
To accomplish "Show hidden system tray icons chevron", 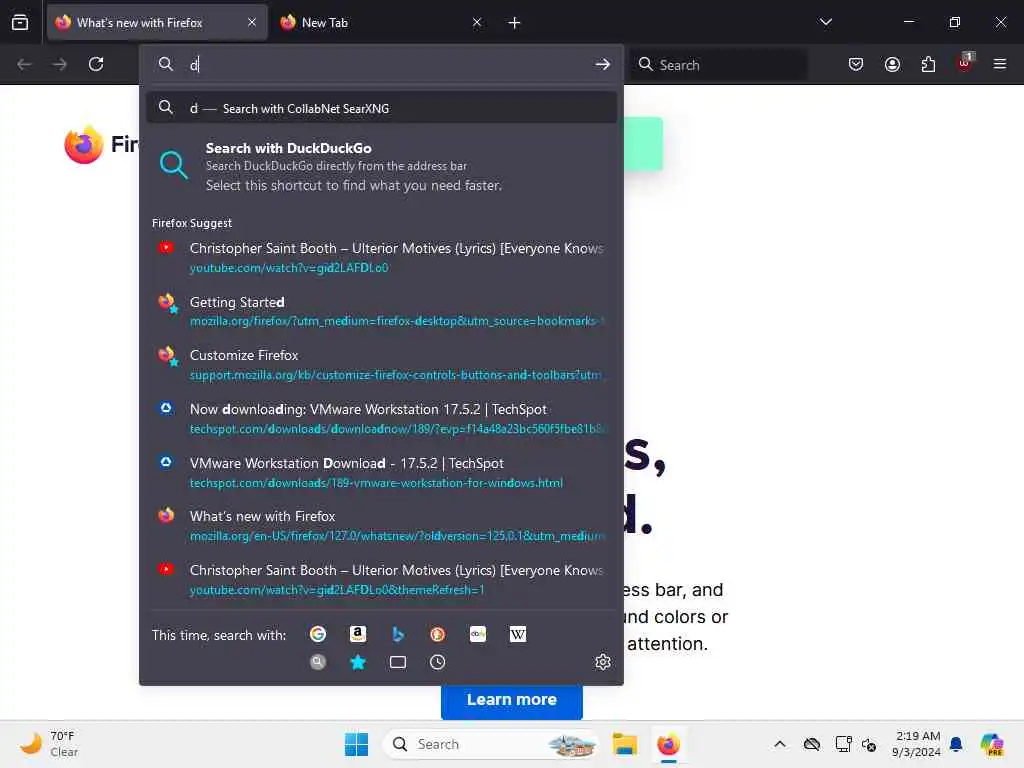I will (x=780, y=744).
